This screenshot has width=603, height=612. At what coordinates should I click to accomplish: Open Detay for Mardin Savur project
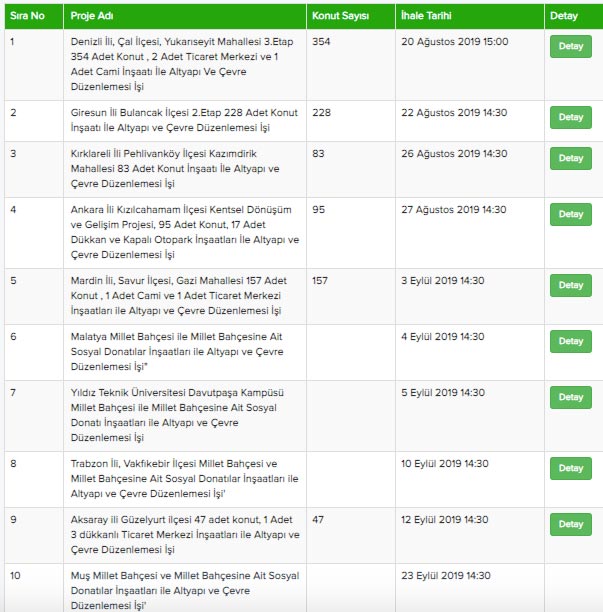coord(570,285)
